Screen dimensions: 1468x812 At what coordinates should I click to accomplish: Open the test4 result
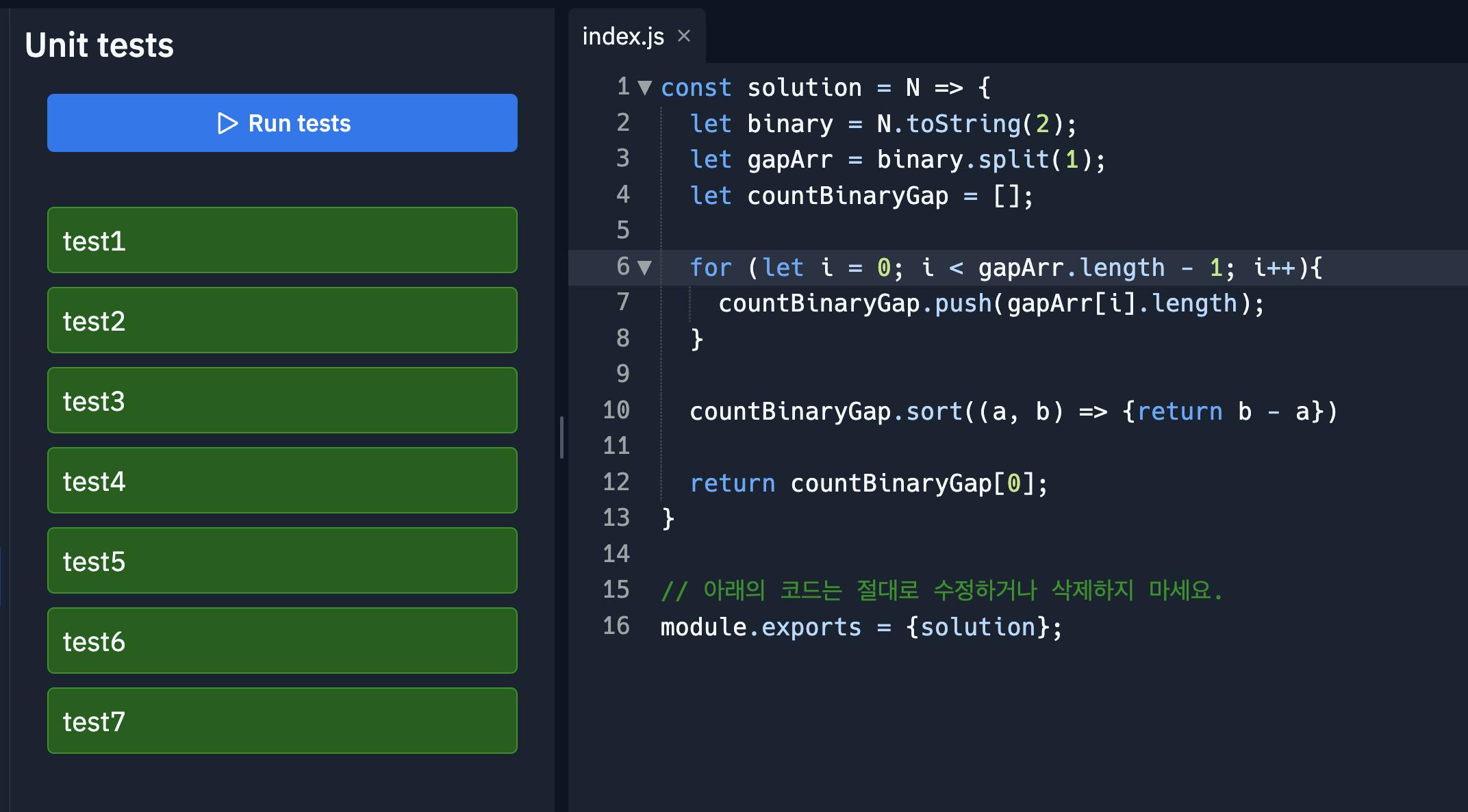282,481
